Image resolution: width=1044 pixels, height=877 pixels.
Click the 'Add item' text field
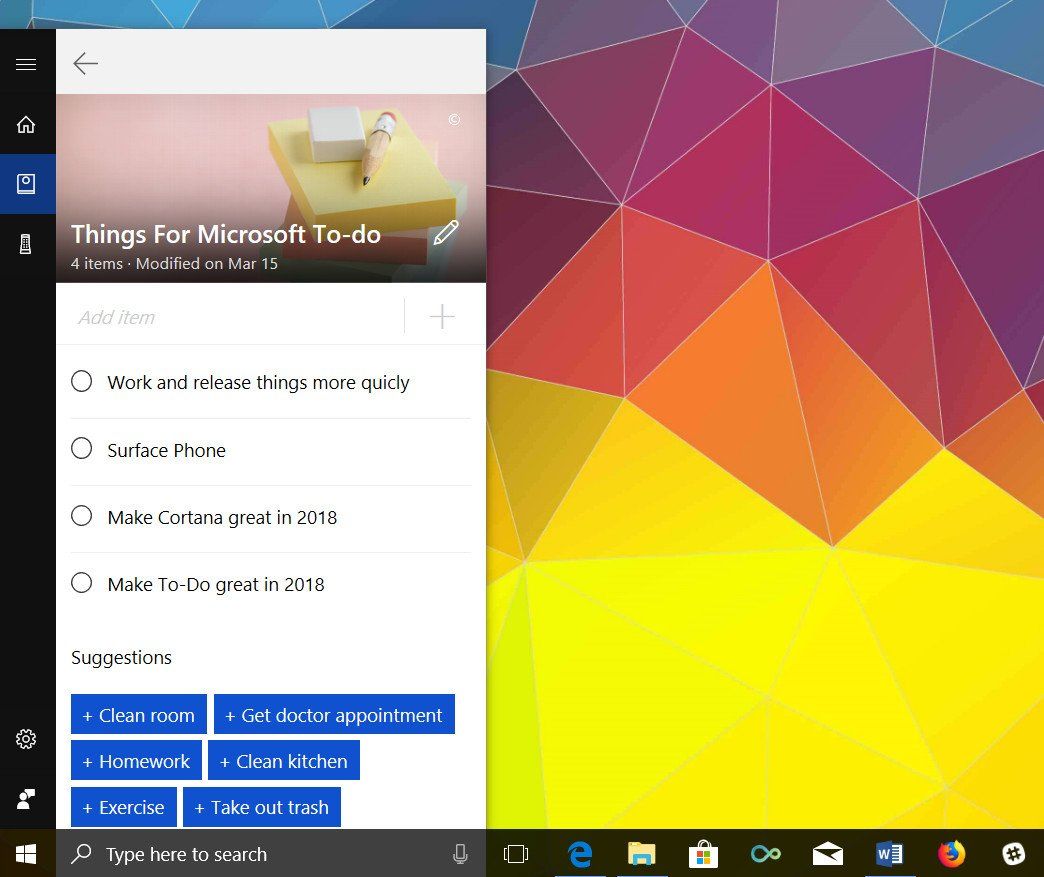(230, 316)
